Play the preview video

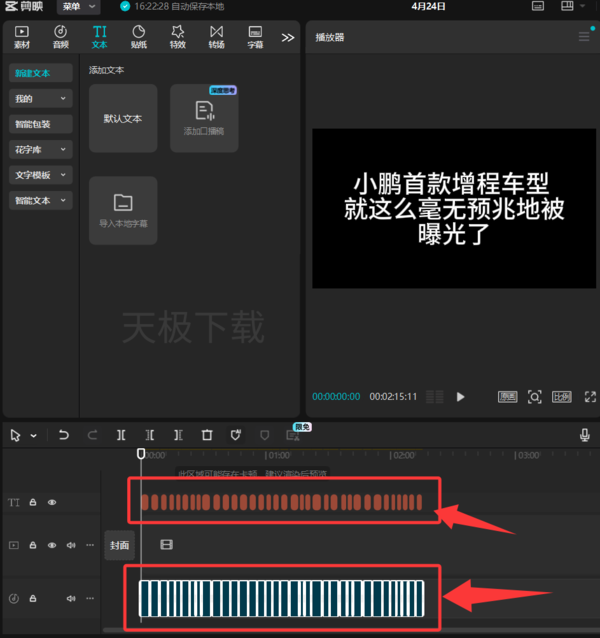pyautogui.click(x=460, y=397)
